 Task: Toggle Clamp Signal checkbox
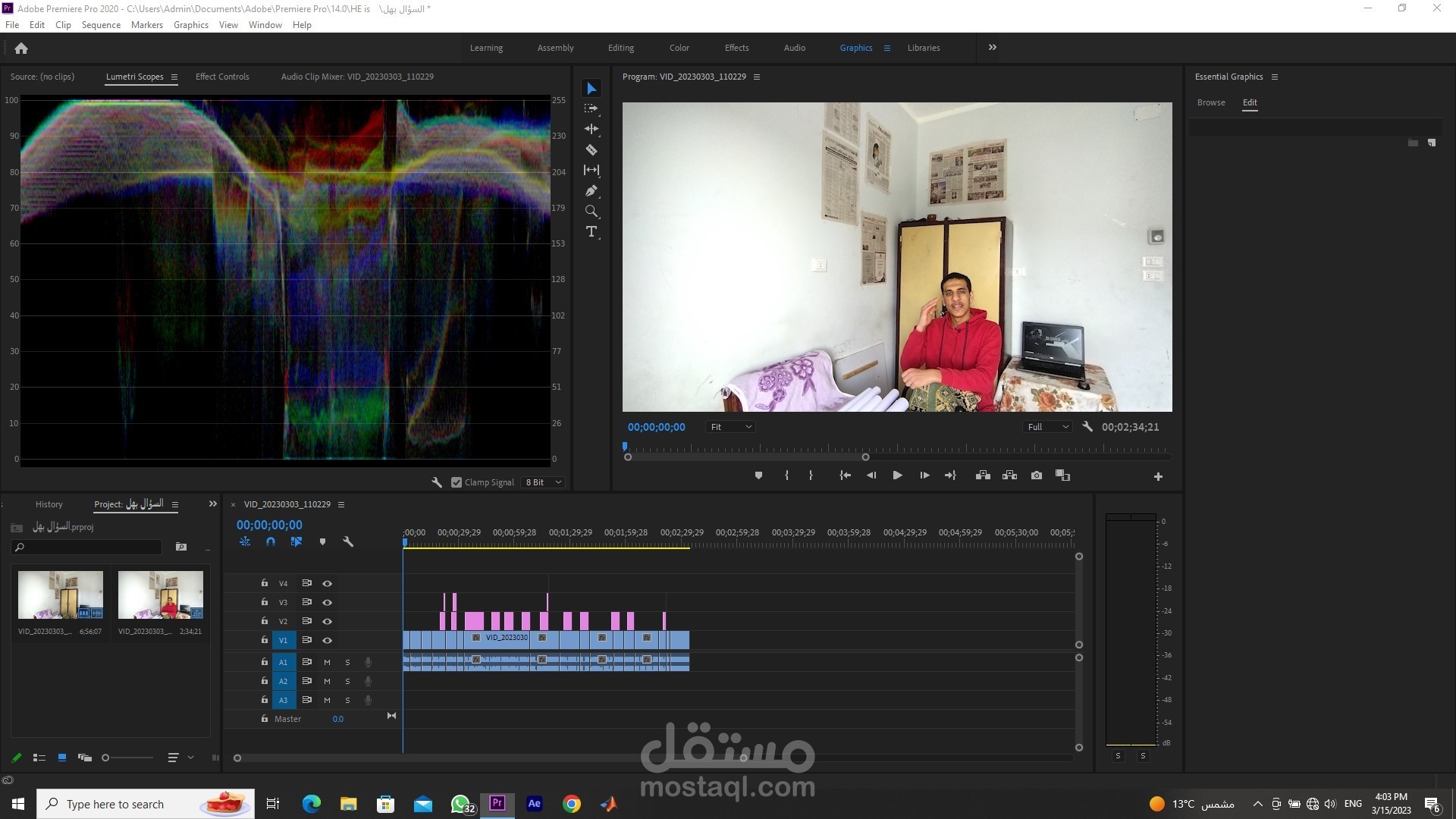pos(457,482)
